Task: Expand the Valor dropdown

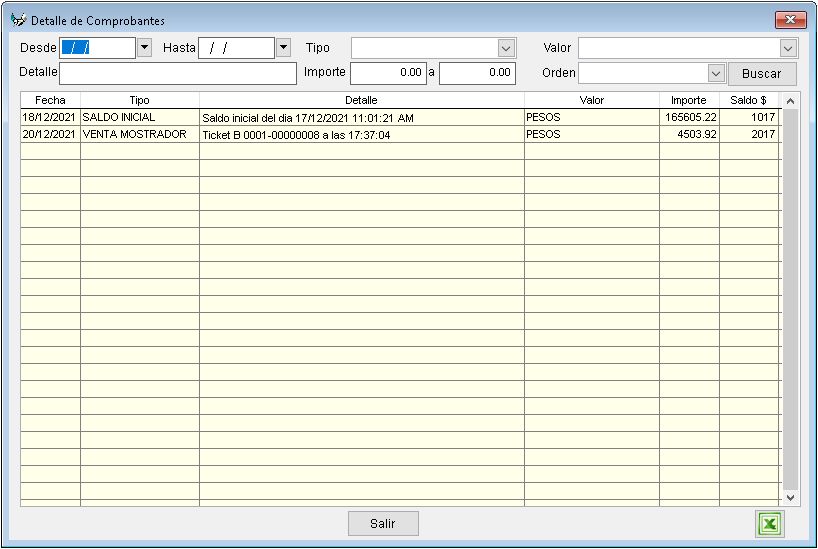Action: [x=788, y=48]
